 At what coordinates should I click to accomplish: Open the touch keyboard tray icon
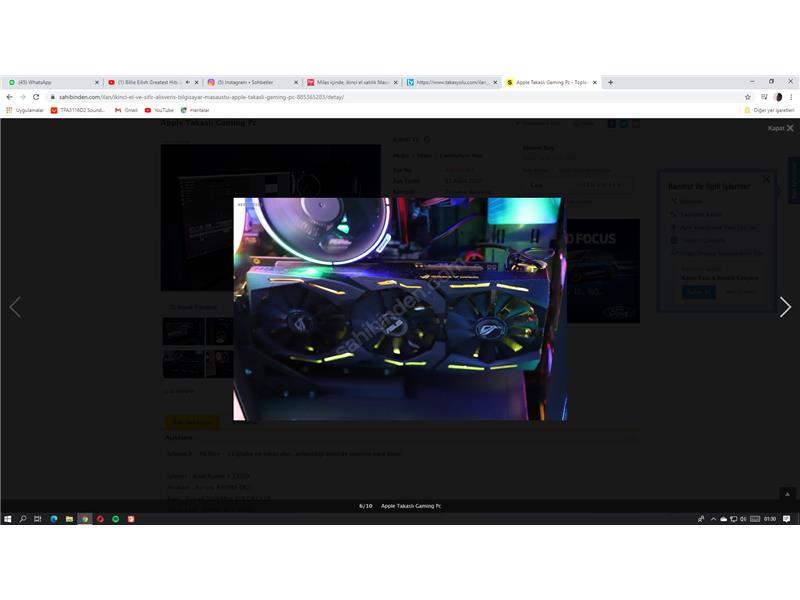click(x=755, y=519)
